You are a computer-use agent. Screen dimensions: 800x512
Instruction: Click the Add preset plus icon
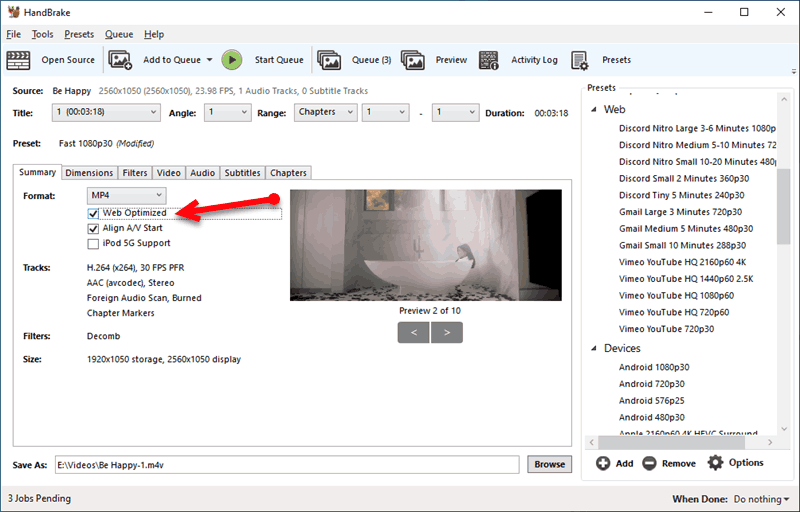[x=603, y=463]
